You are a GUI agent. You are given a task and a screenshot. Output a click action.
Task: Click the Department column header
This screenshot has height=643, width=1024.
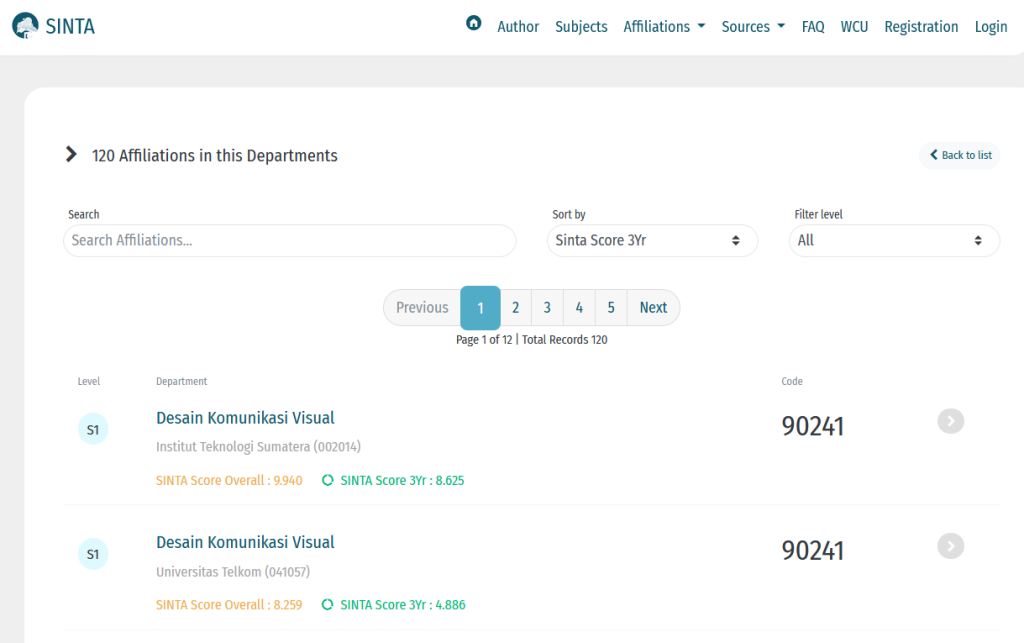click(x=182, y=381)
